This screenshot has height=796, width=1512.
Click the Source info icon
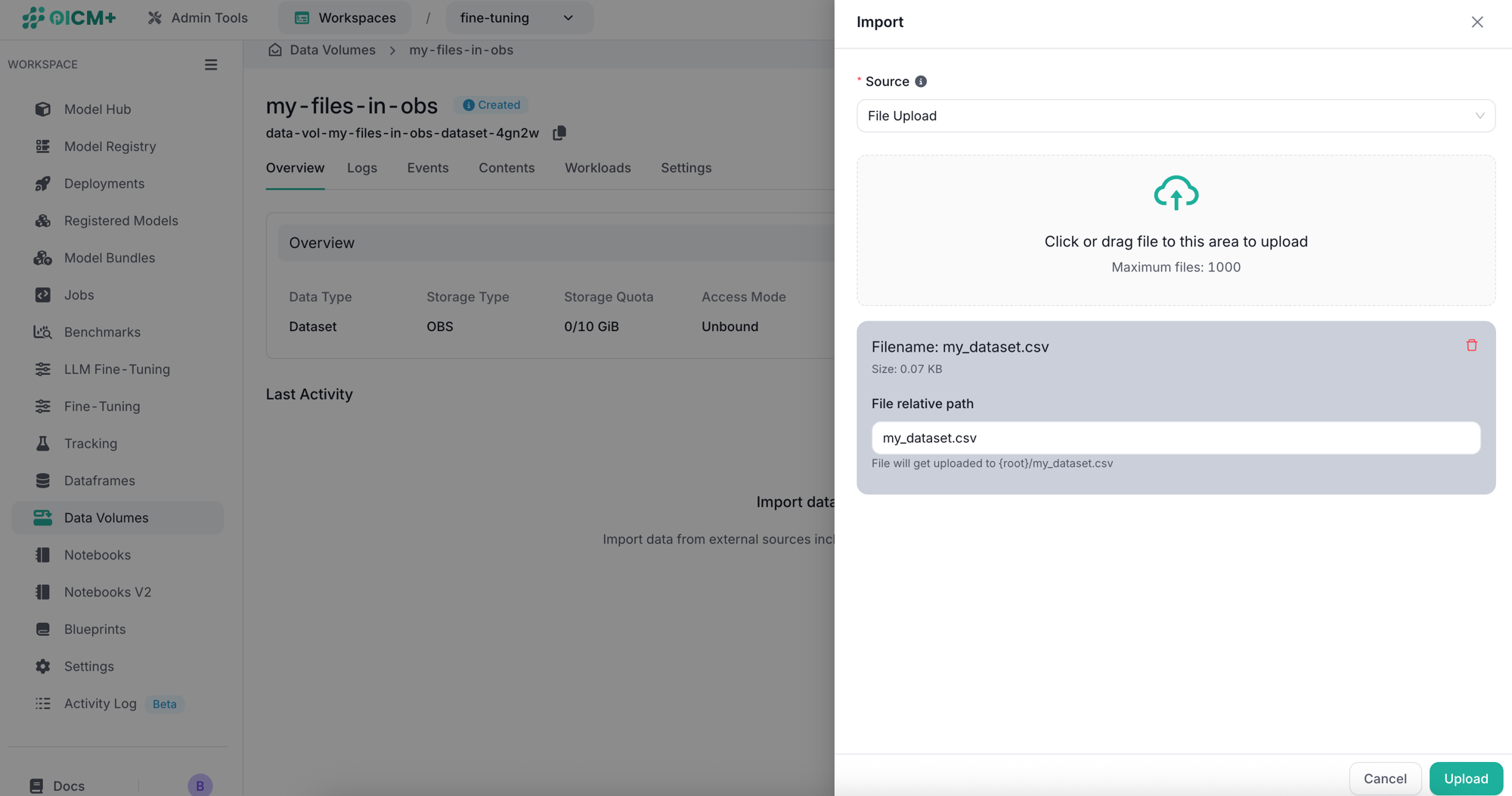tap(920, 82)
